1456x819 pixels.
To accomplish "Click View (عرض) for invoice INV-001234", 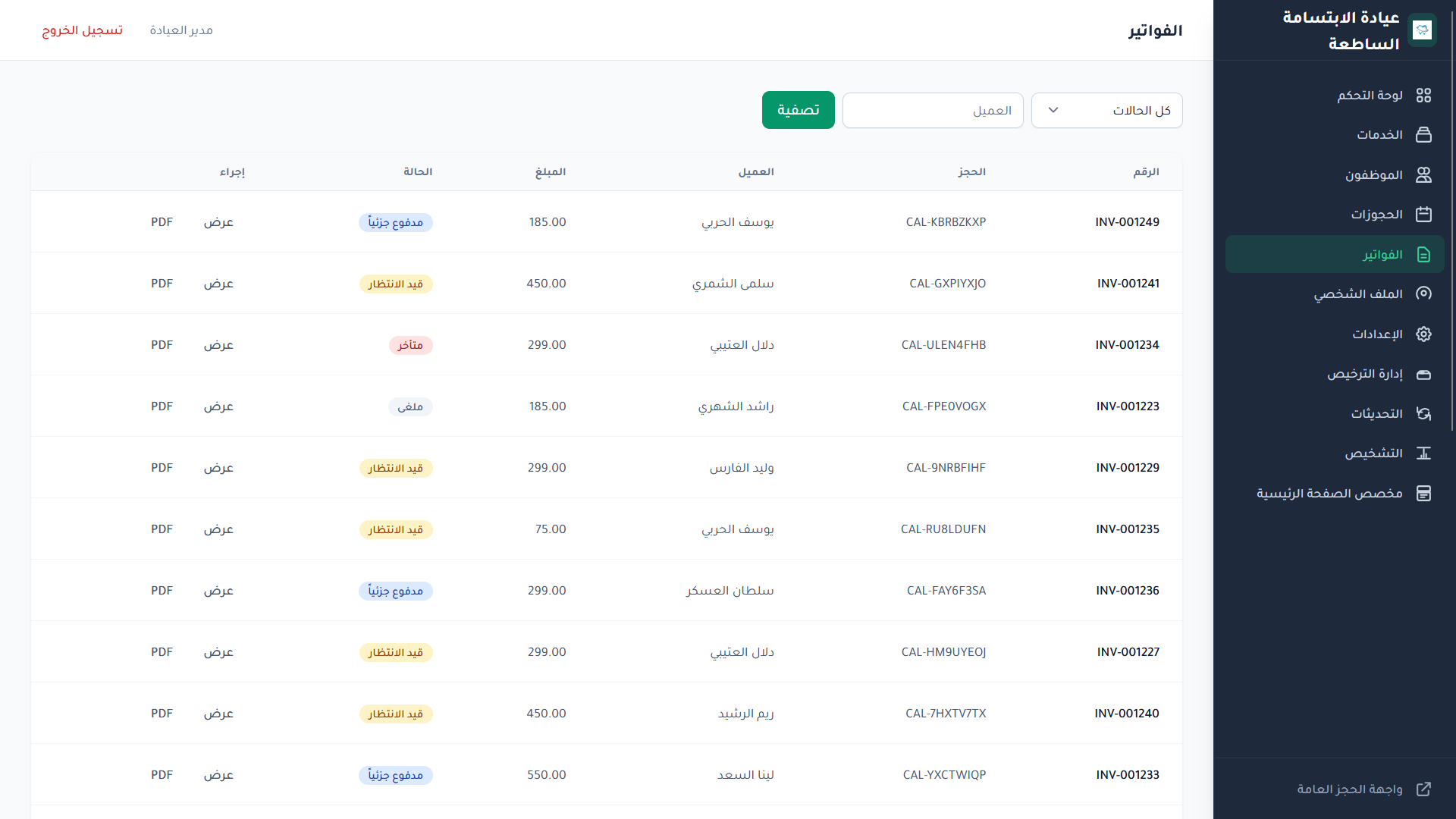I will click(218, 345).
